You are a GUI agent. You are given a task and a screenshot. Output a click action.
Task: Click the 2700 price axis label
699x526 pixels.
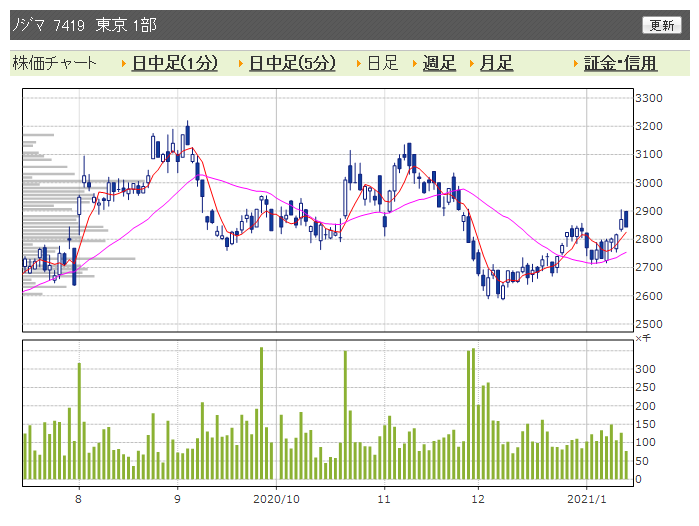pyautogui.click(x=649, y=267)
